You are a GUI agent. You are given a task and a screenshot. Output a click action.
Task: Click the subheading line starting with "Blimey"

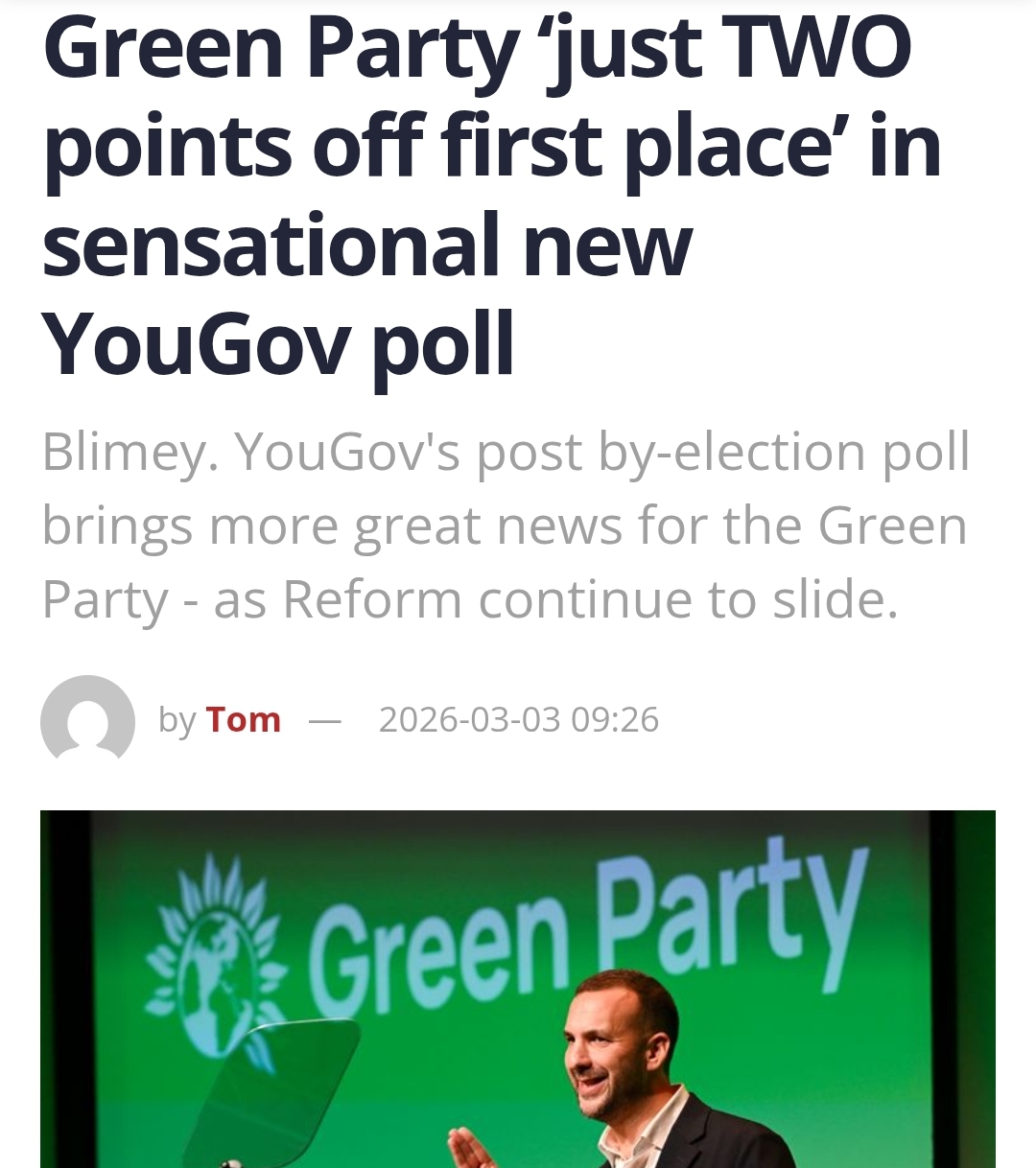coord(506,451)
